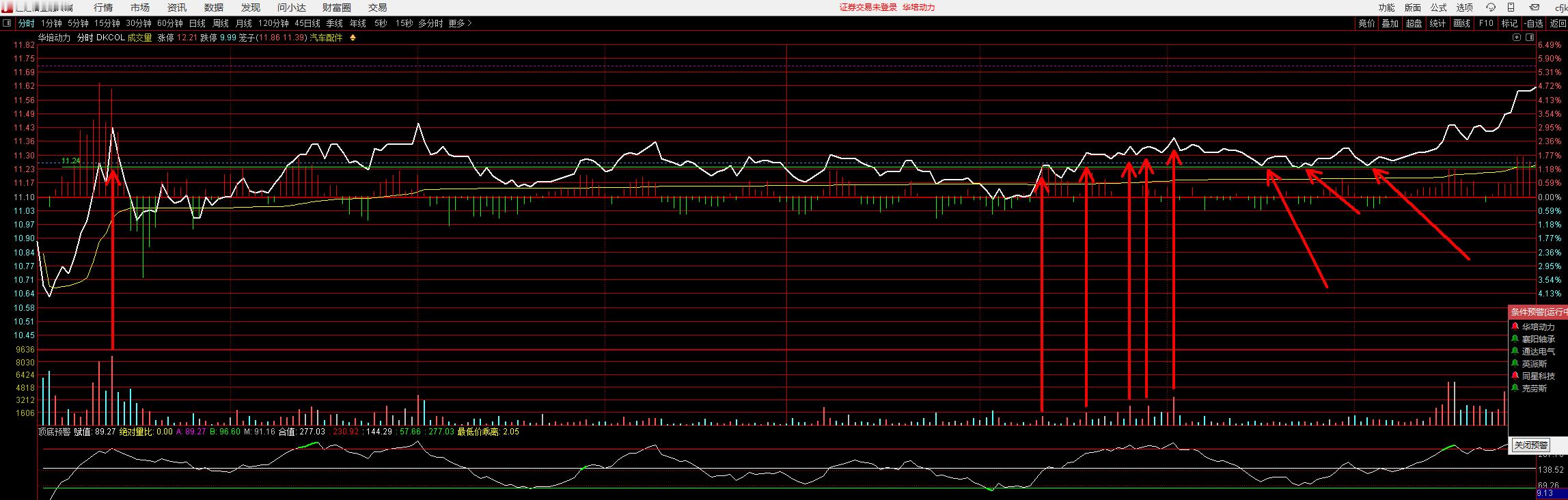This screenshot has height=500, width=1568.
Task: Click the green bell beside 英派斯
Action: [1515, 364]
